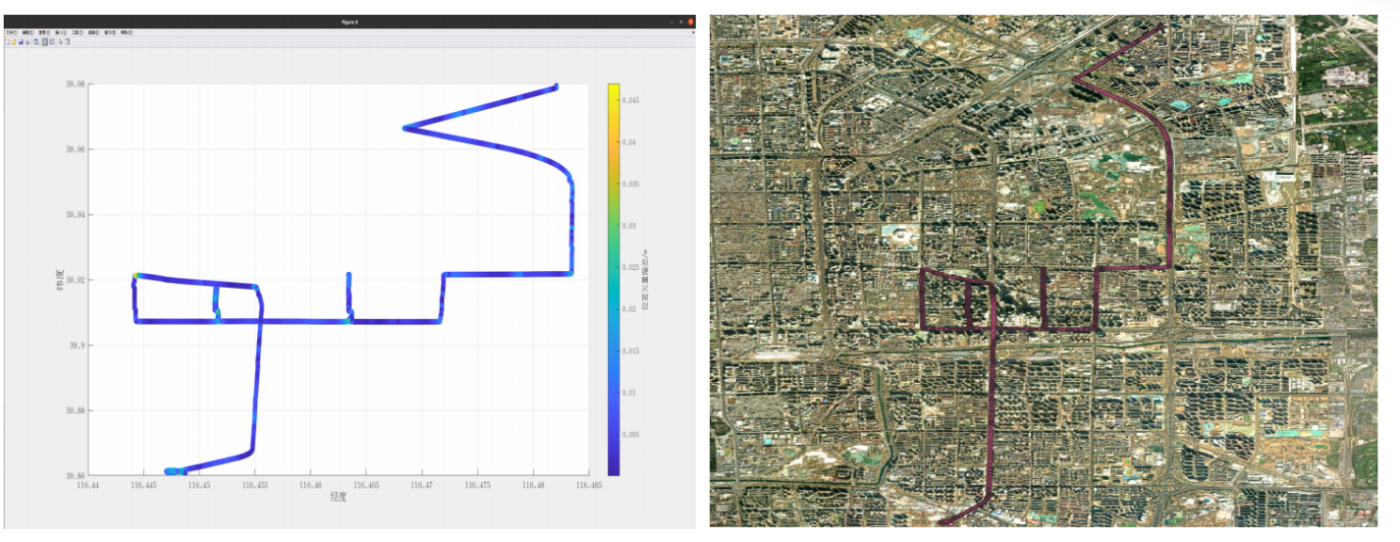Open the 文件(F) File menu

coord(12,32)
